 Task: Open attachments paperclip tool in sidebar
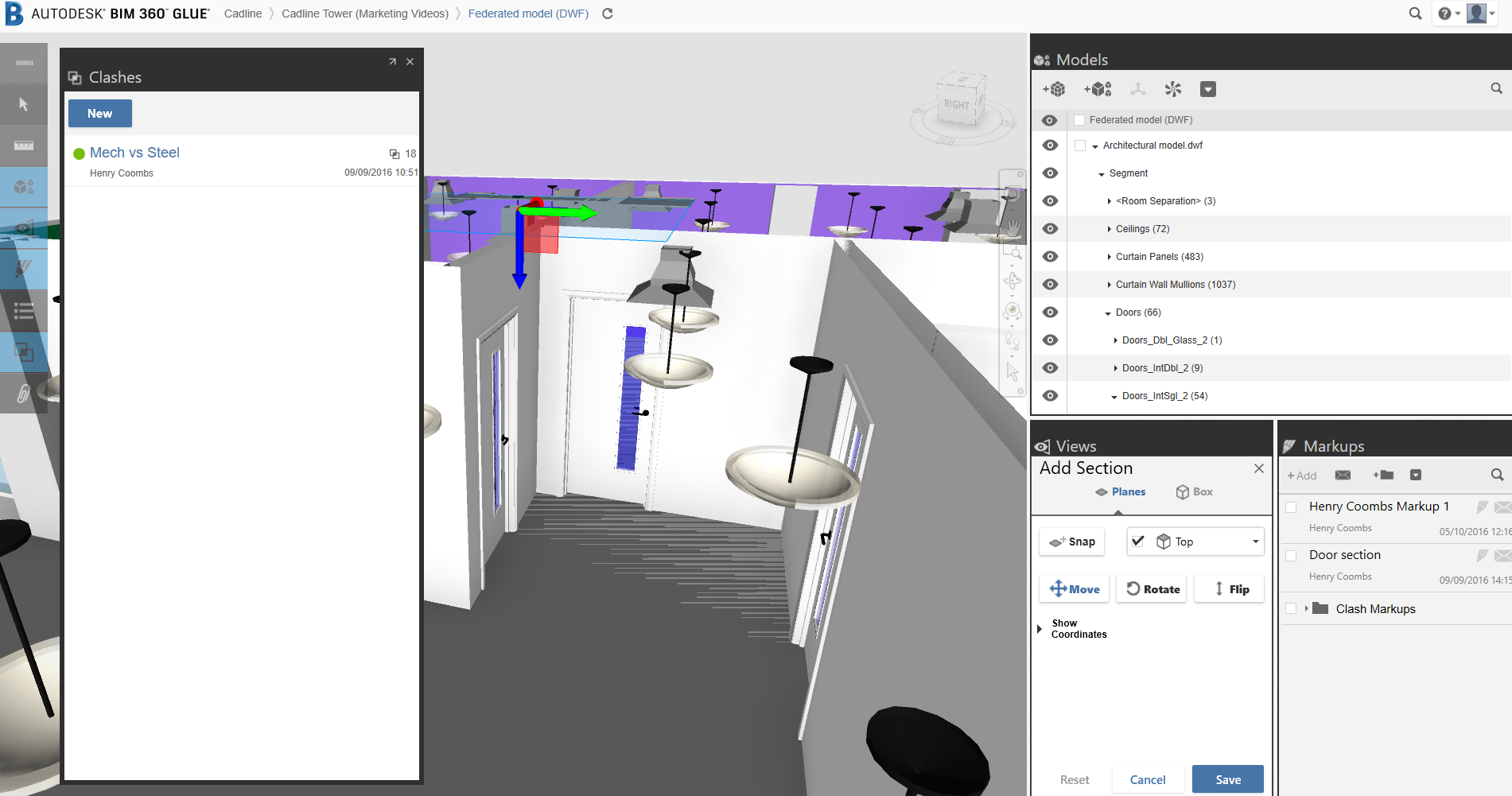tap(24, 394)
